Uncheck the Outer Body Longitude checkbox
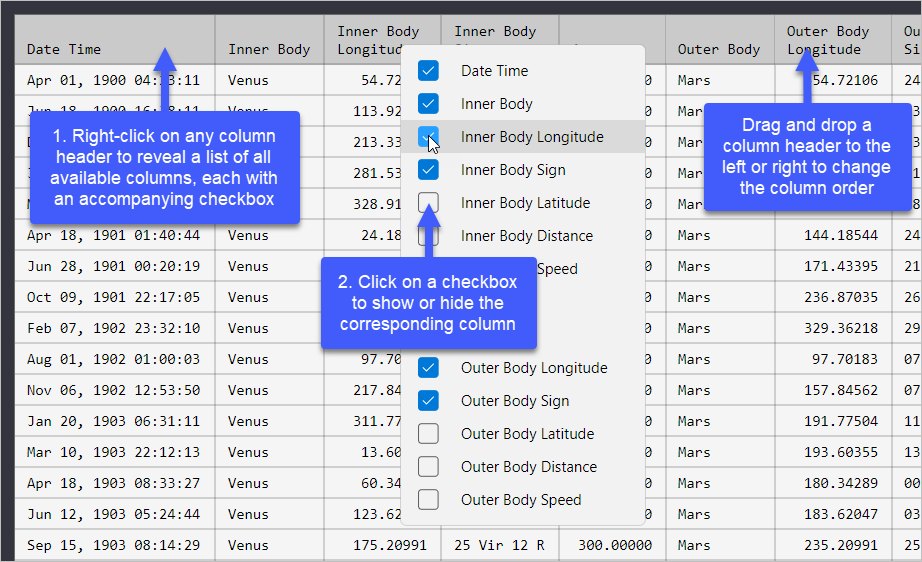The image size is (922, 562). 428,368
